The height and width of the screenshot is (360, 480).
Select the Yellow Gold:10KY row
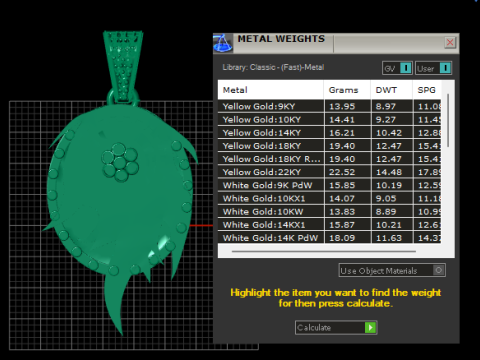(x=329, y=119)
